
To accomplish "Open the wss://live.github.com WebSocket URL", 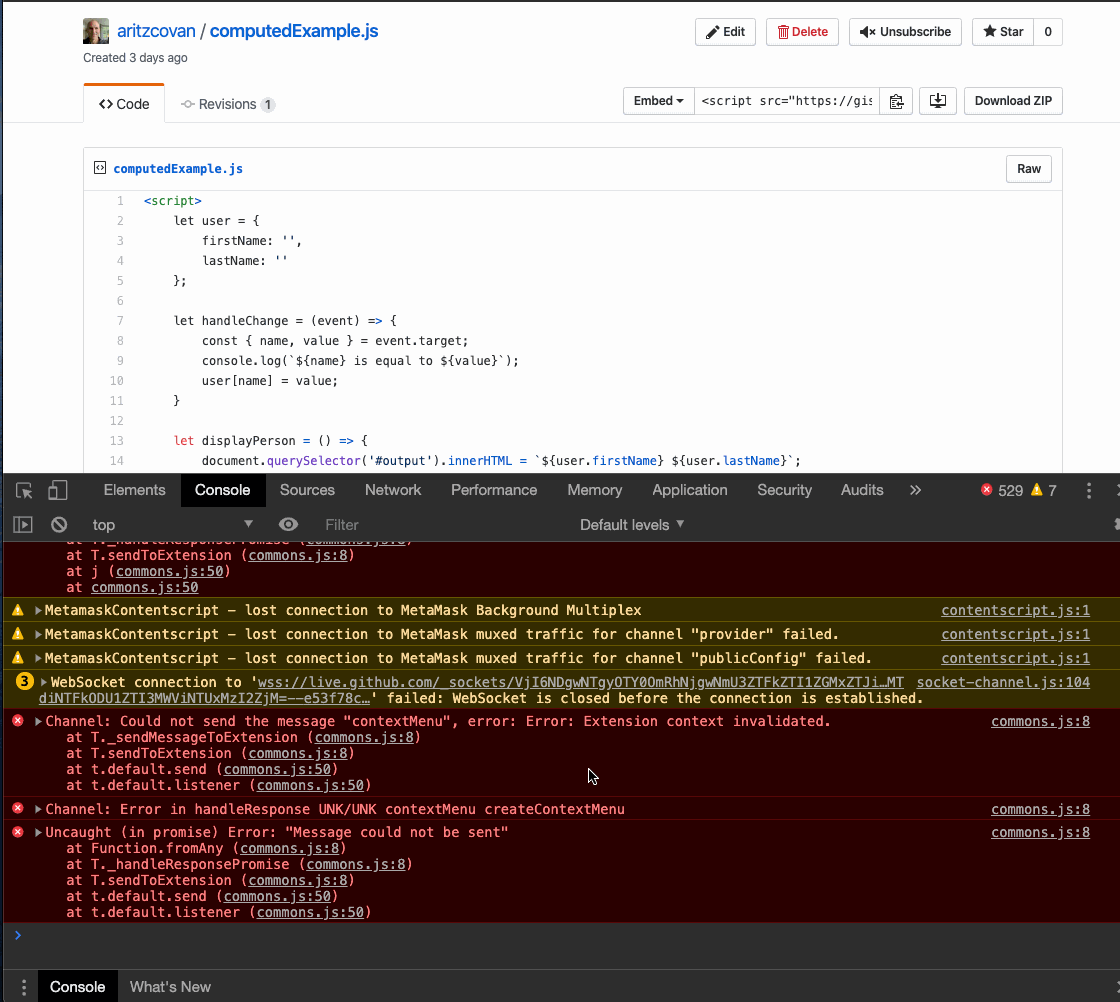I will tap(580, 682).
